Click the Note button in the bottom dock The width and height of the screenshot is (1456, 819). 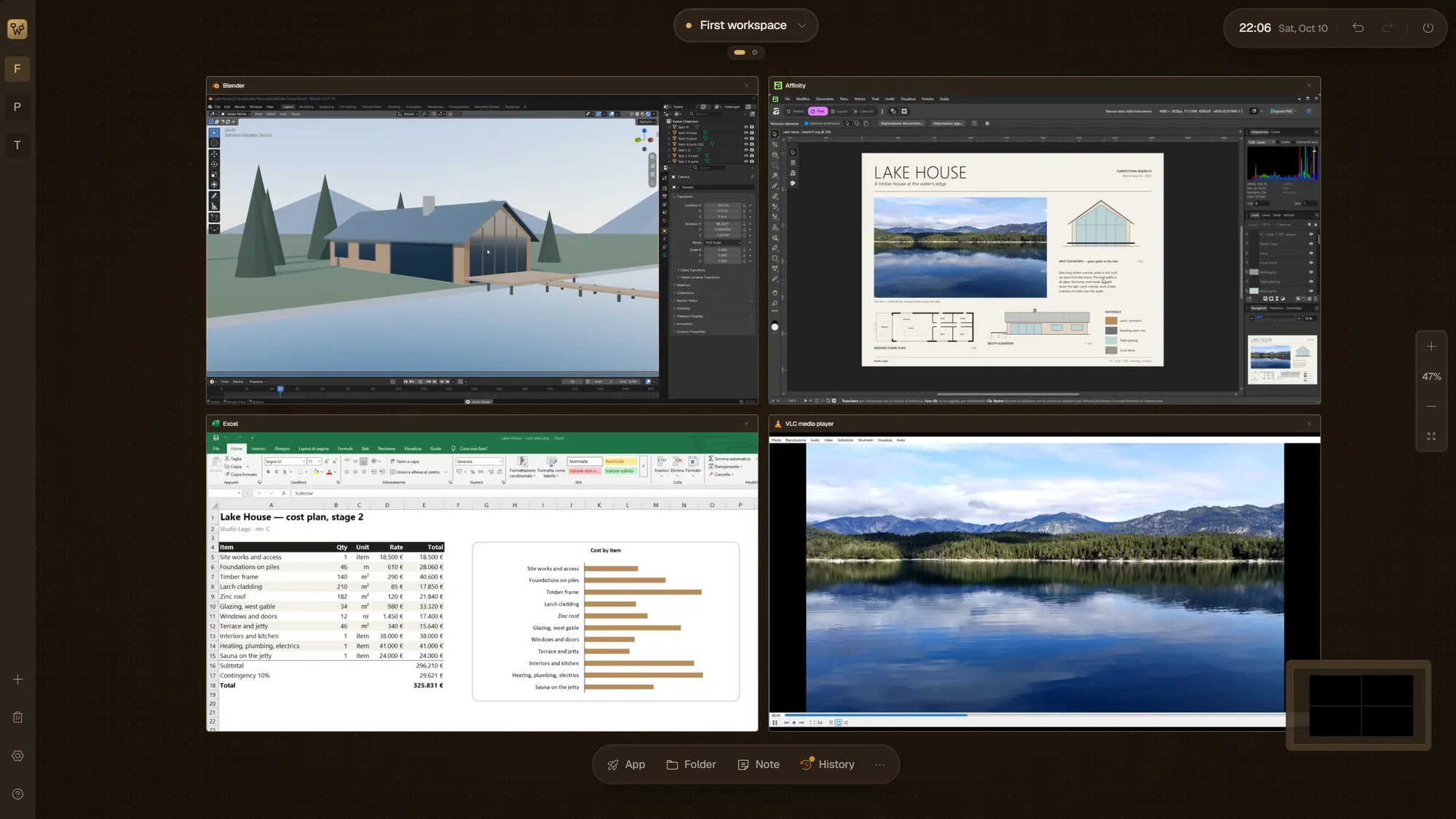pos(759,764)
